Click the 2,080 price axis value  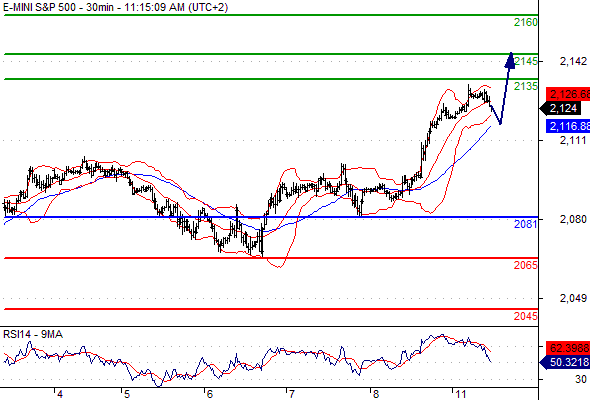pos(573,219)
